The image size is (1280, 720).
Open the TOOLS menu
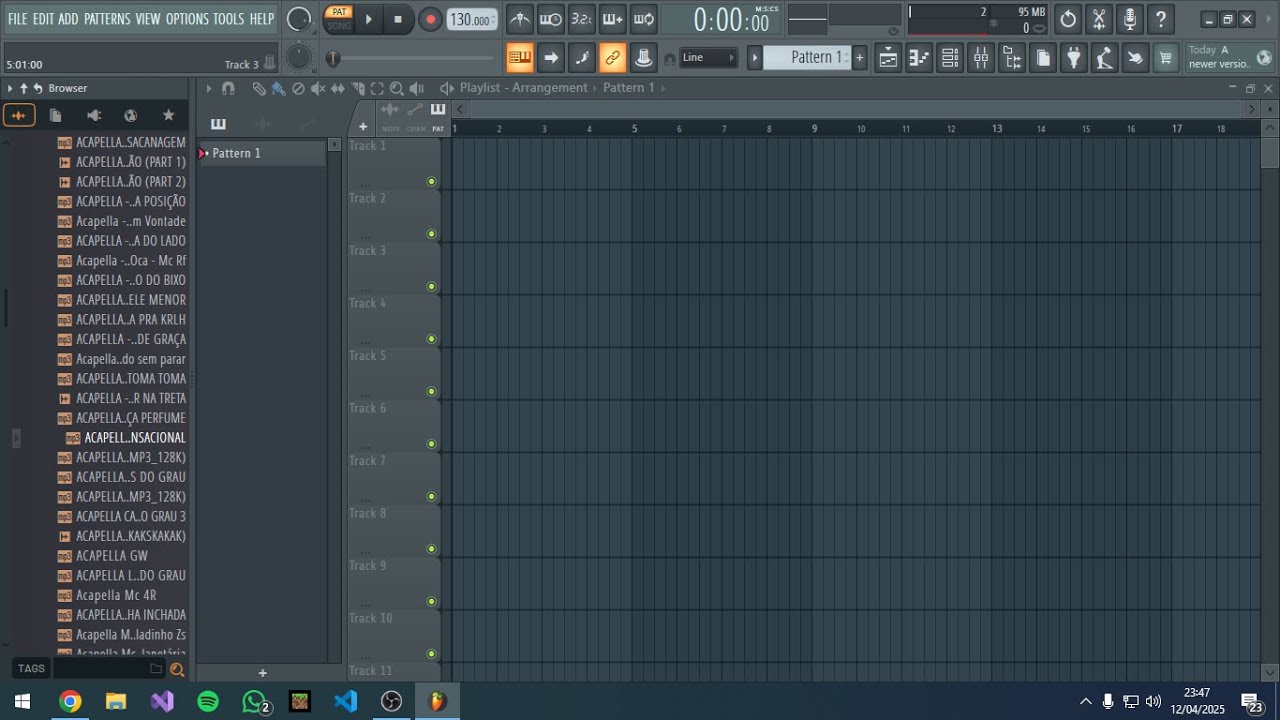pyautogui.click(x=228, y=19)
